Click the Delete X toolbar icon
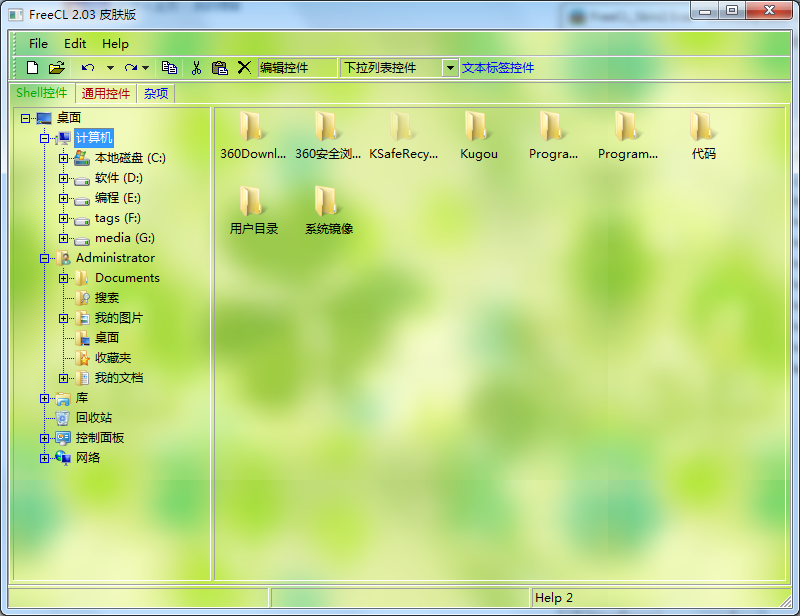This screenshot has height=616, width=800. [244, 67]
